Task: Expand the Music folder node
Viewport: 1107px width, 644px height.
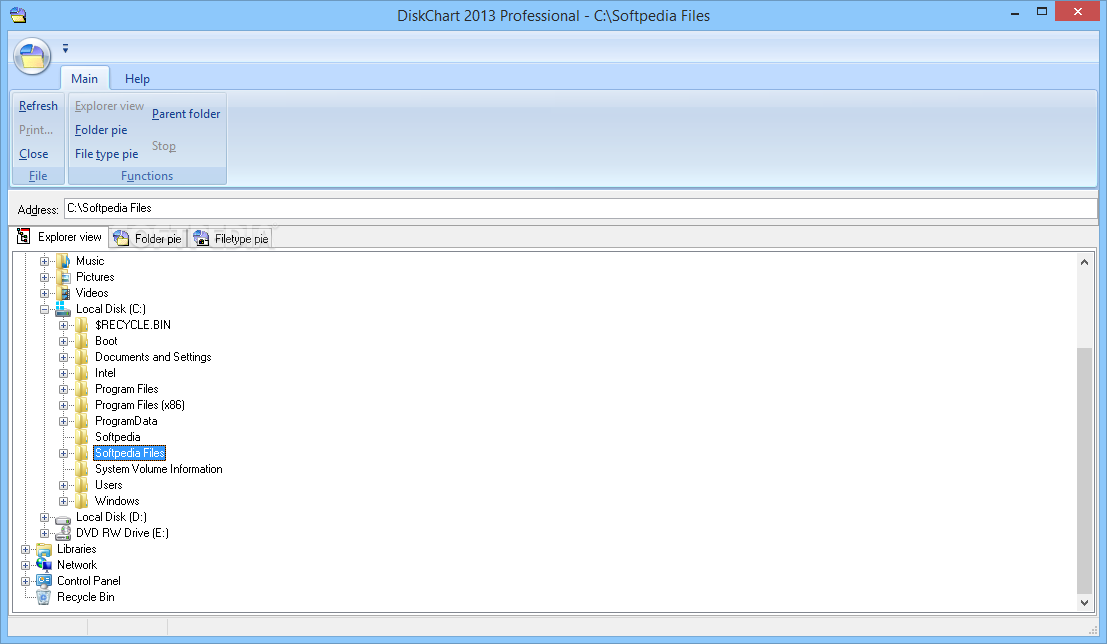Action: (44, 261)
